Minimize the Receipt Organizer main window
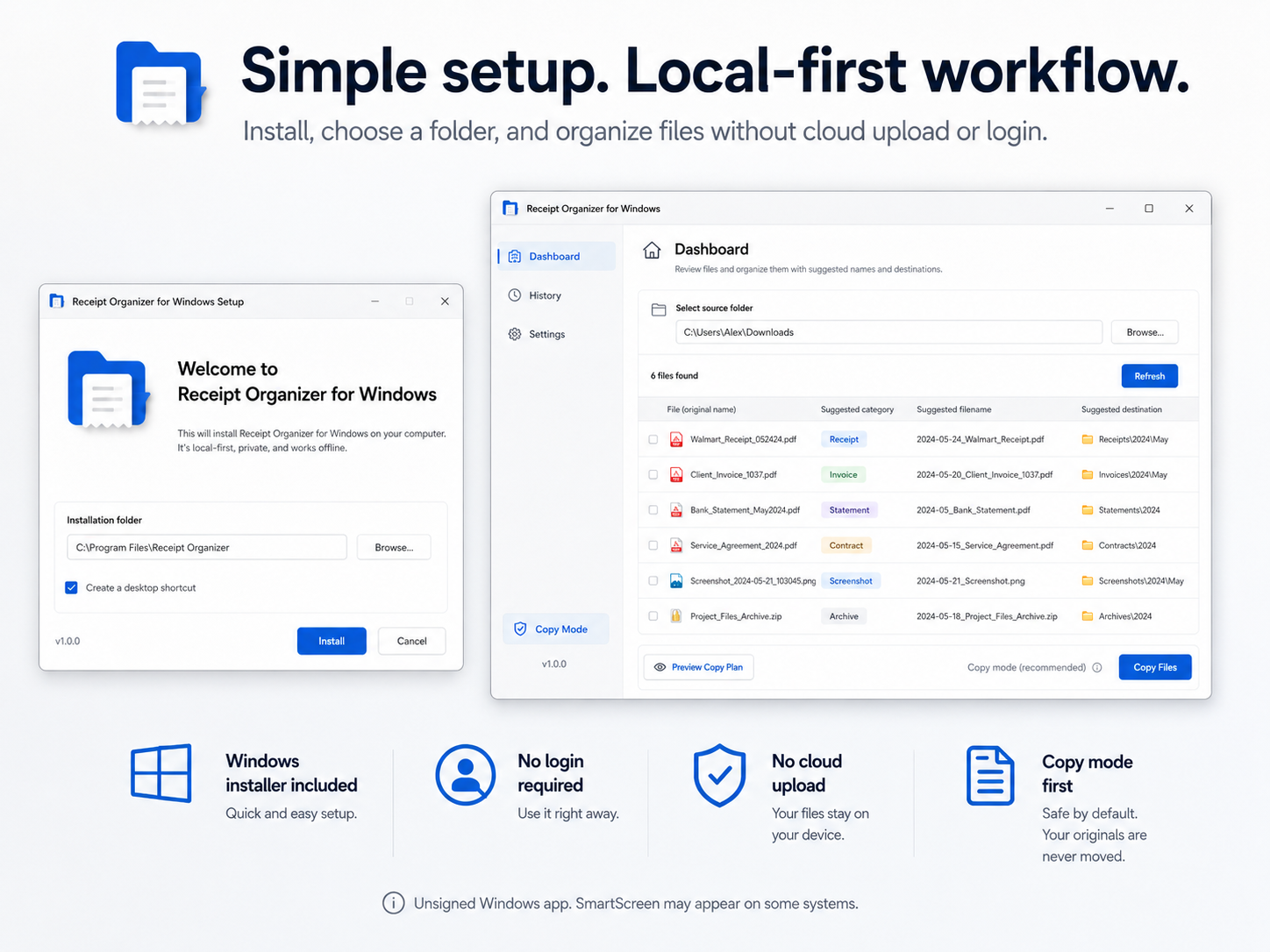 1109,209
